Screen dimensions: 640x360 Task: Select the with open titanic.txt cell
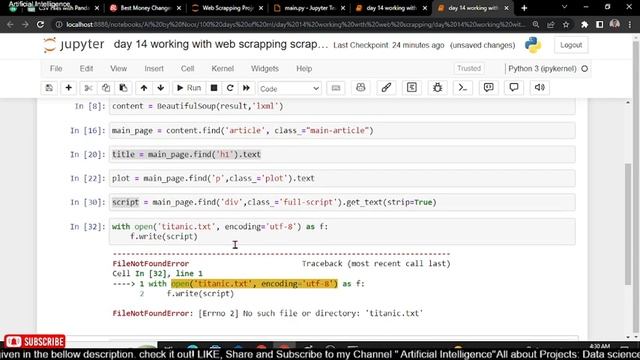pos(342,231)
